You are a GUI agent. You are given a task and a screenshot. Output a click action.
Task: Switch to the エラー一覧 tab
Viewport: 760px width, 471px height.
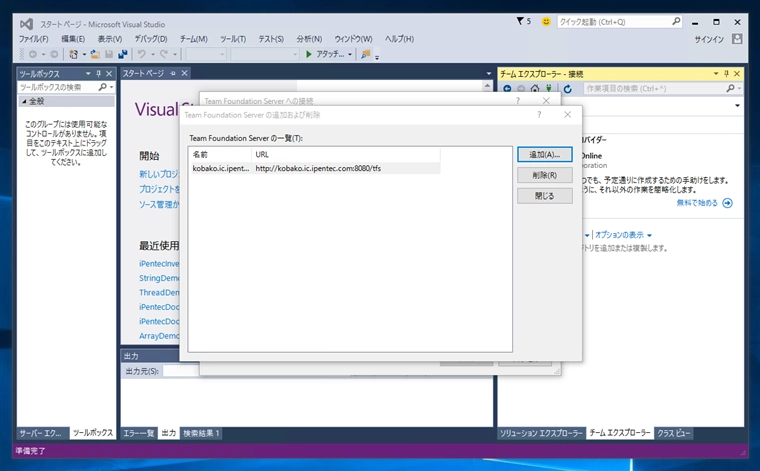click(x=139, y=433)
